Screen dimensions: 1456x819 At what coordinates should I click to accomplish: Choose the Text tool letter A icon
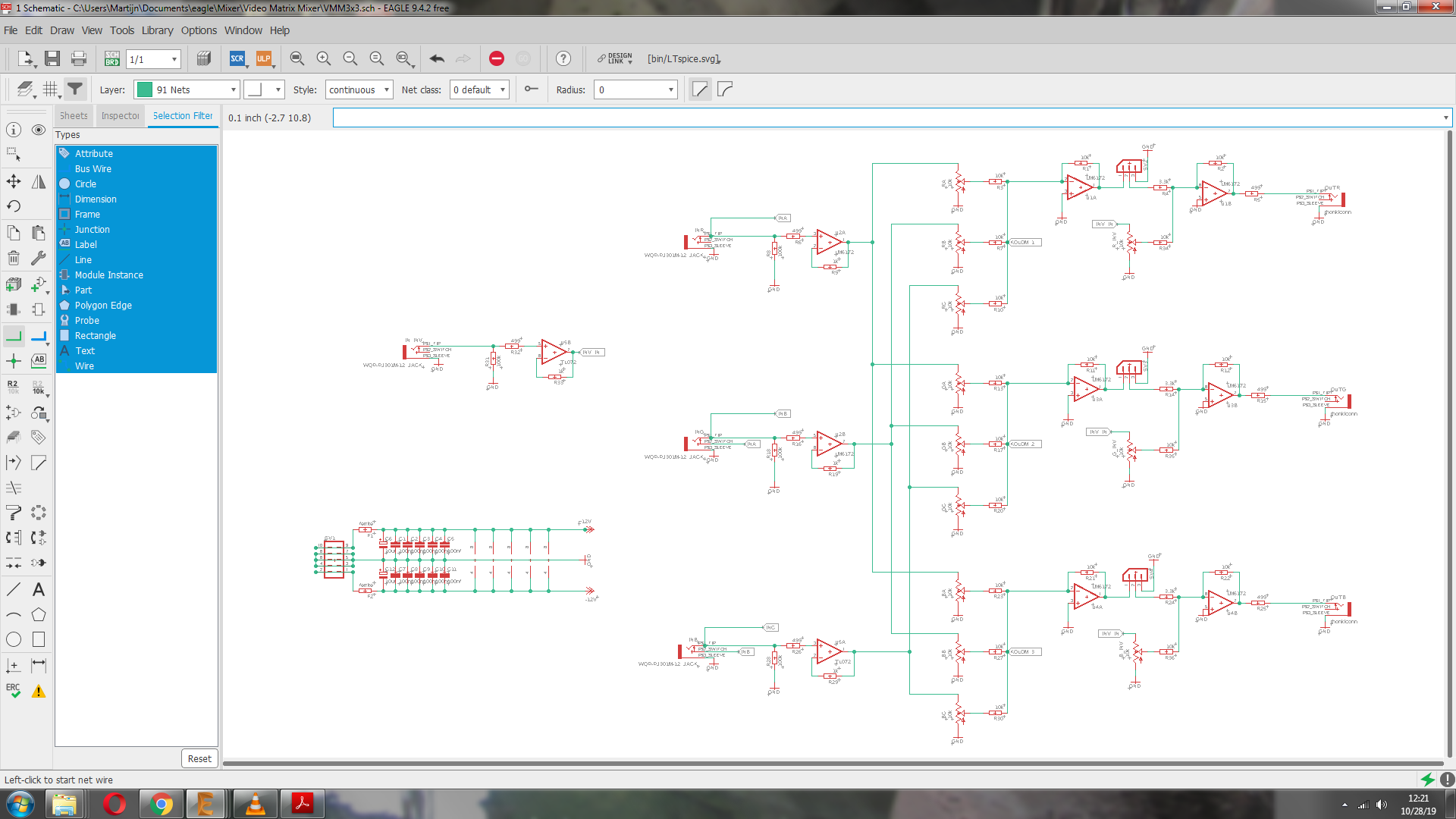coord(39,589)
